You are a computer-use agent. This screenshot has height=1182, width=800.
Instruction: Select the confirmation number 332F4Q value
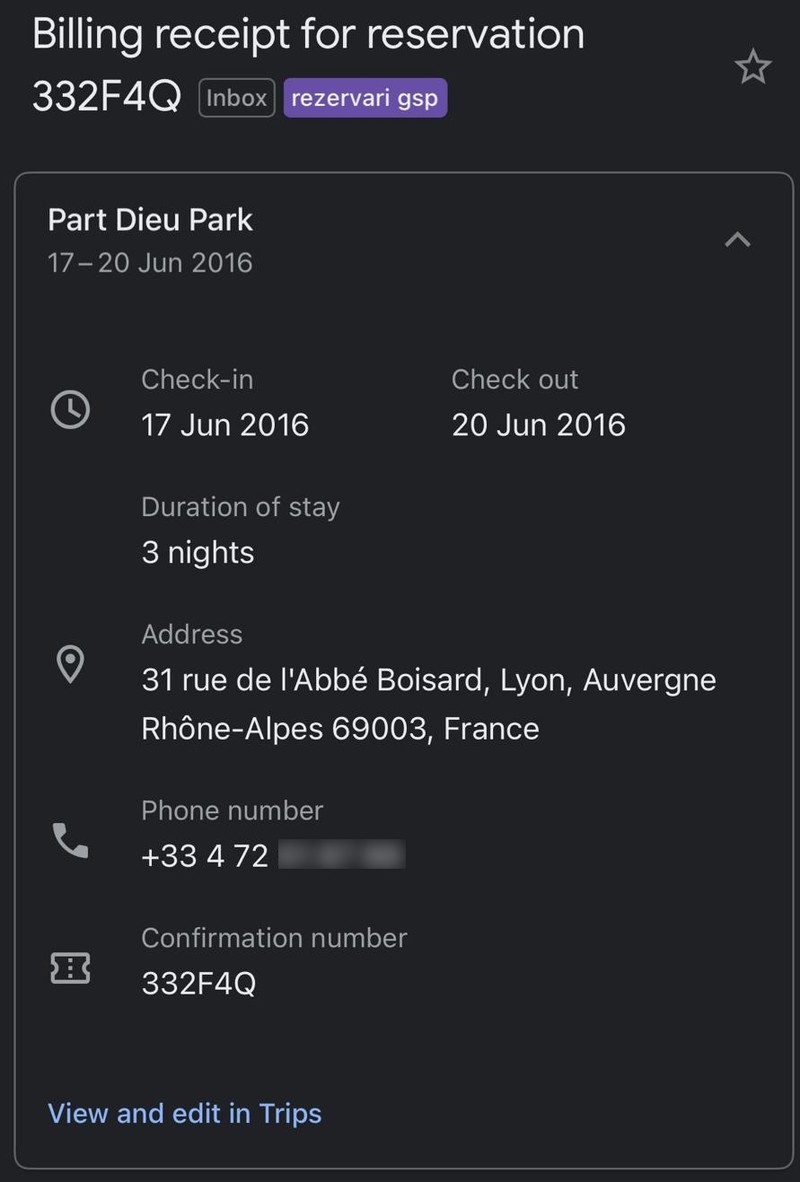click(x=198, y=983)
